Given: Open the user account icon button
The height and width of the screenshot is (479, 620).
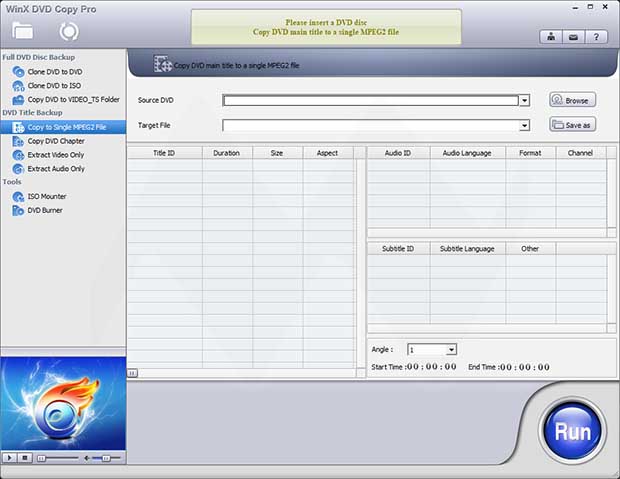Looking at the screenshot, I should (x=551, y=37).
